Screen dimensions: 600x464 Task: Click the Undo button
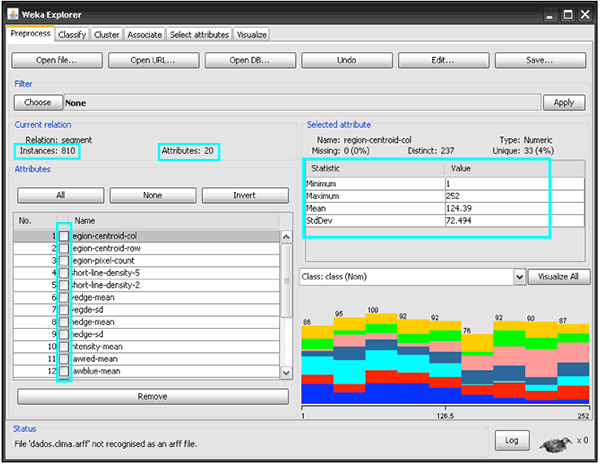coord(347,60)
